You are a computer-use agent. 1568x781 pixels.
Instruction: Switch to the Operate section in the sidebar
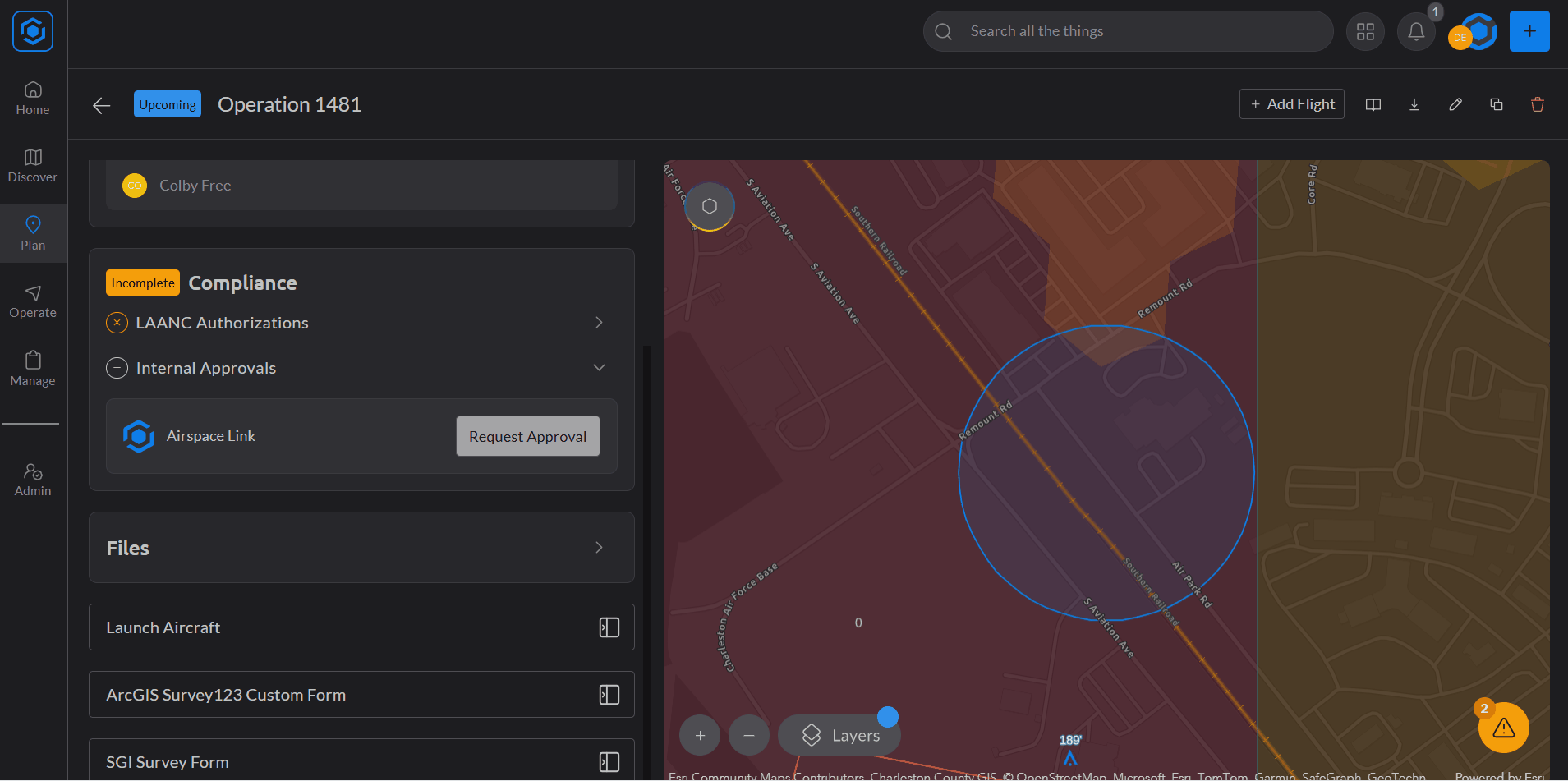click(33, 301)
